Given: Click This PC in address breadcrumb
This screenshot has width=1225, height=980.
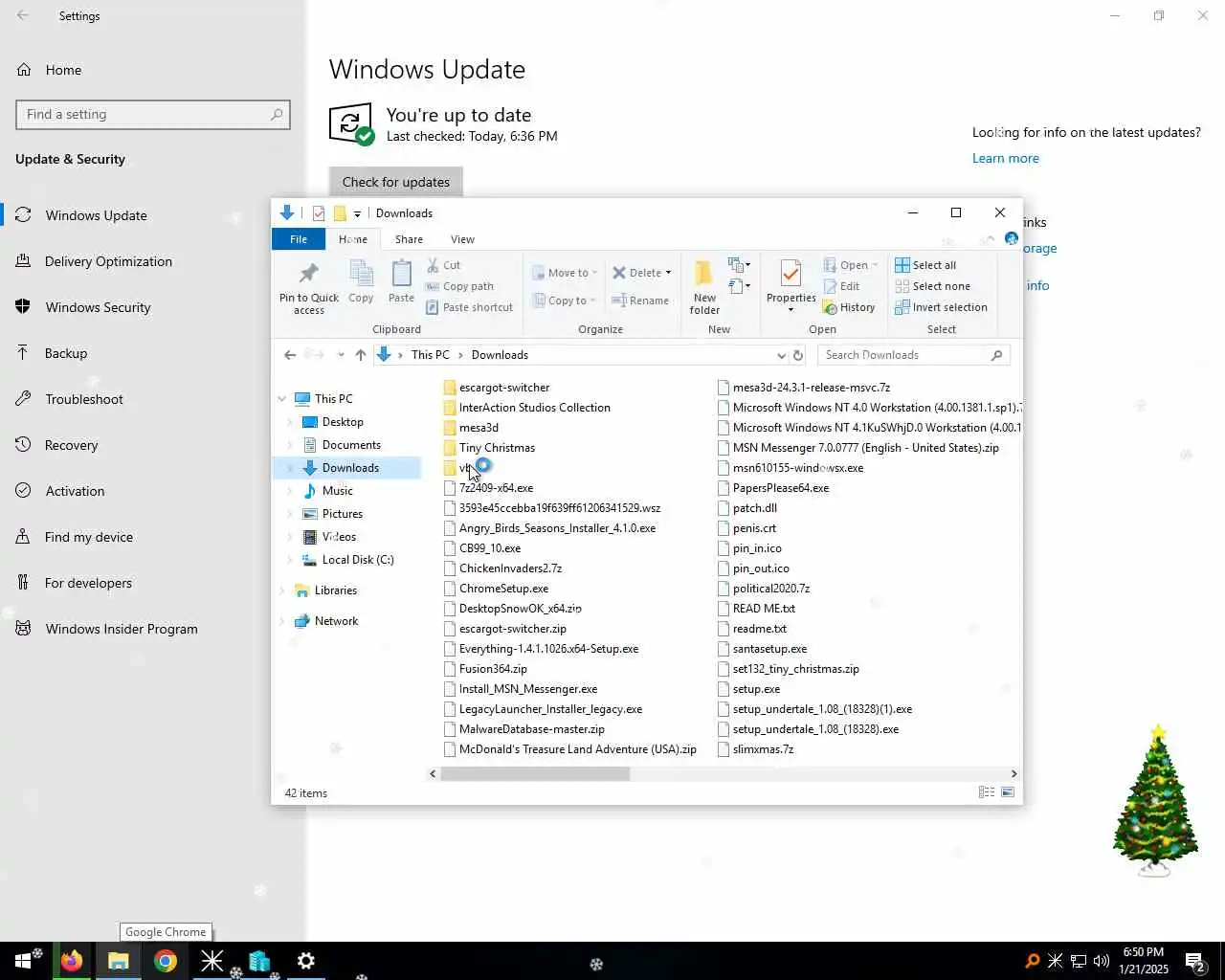Looking at the screenshot, I should [430, 355].
